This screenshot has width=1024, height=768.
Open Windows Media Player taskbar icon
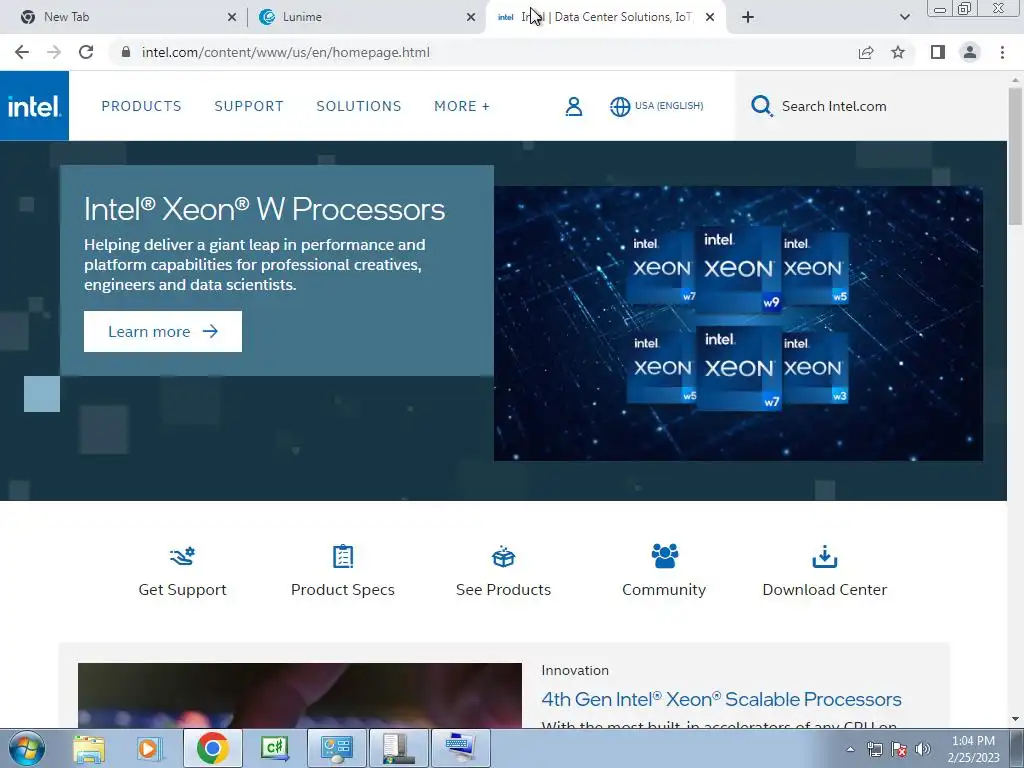coord(150,748)
